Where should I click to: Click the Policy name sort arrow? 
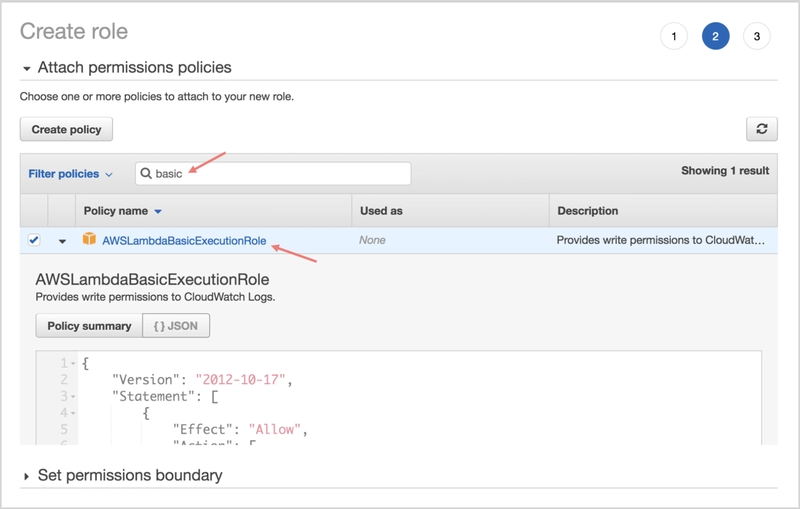coord(158,212)
